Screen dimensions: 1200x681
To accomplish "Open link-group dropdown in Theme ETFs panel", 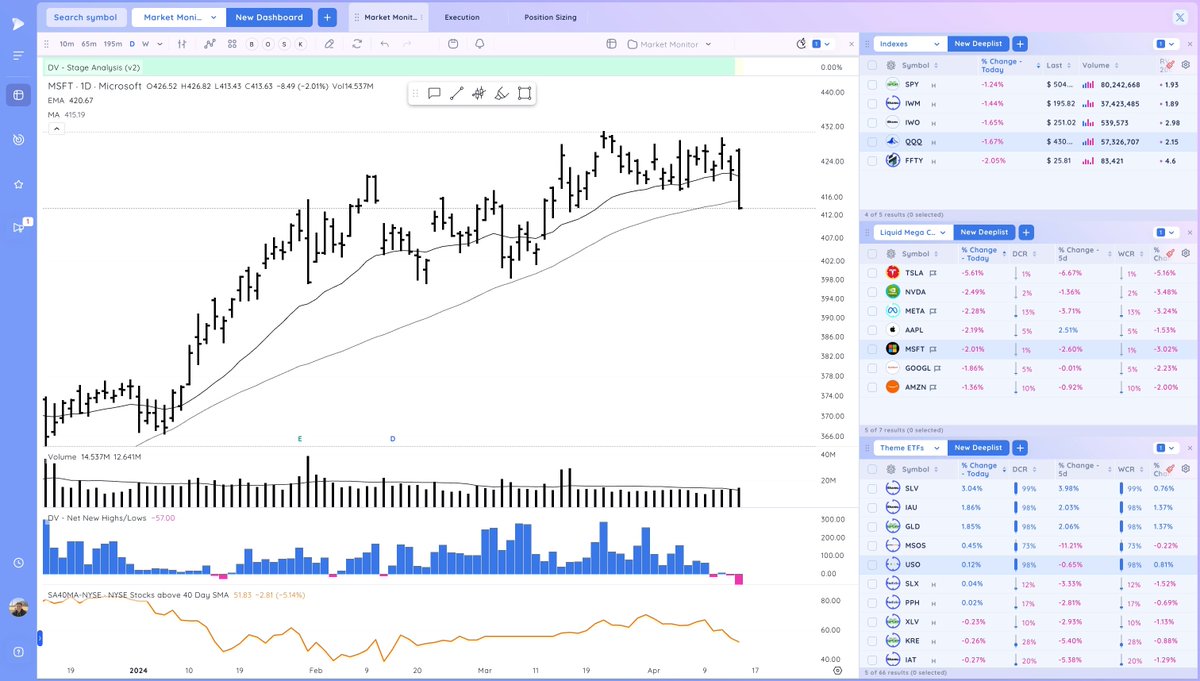I will (x=1165, y=448).
